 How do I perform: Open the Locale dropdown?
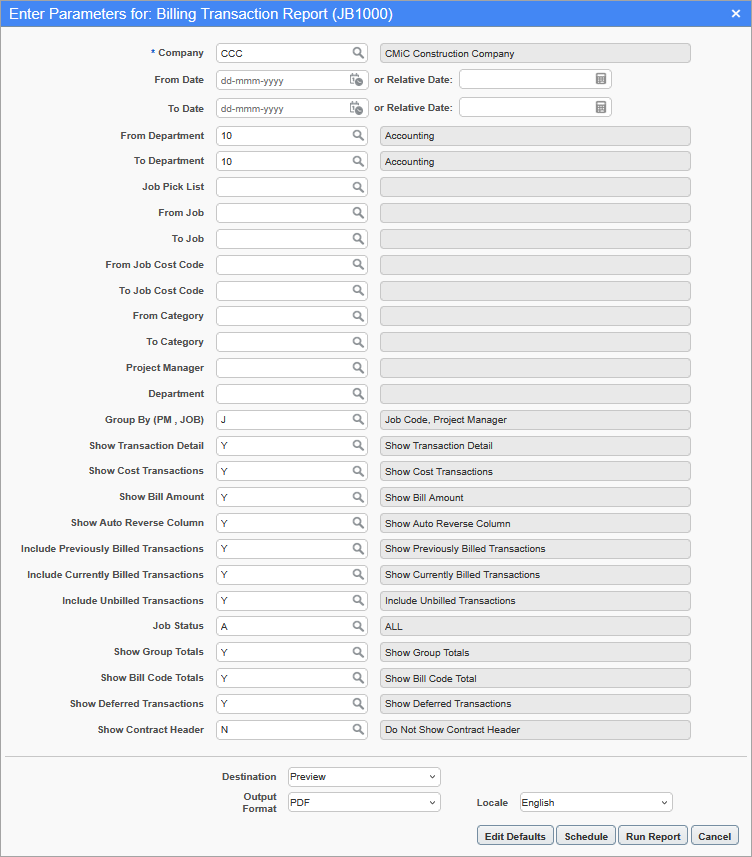(595, 802)
